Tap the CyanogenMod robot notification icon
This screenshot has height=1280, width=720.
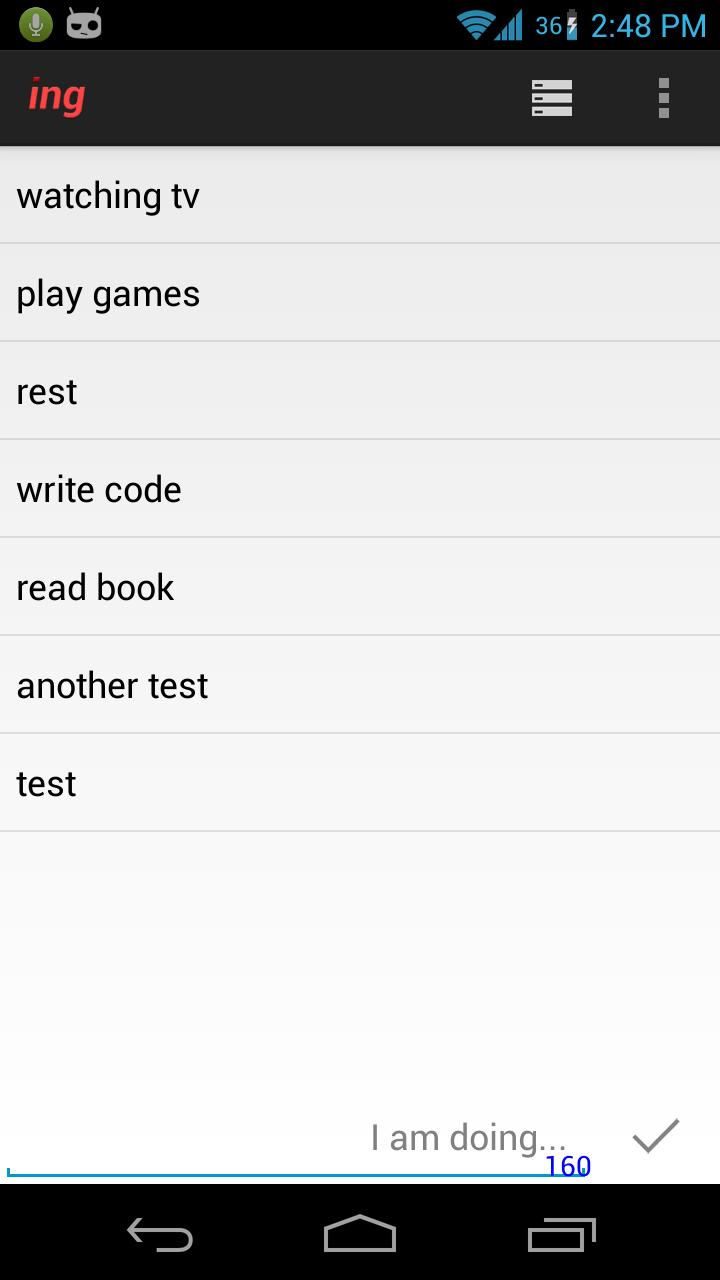pos(84,24)
